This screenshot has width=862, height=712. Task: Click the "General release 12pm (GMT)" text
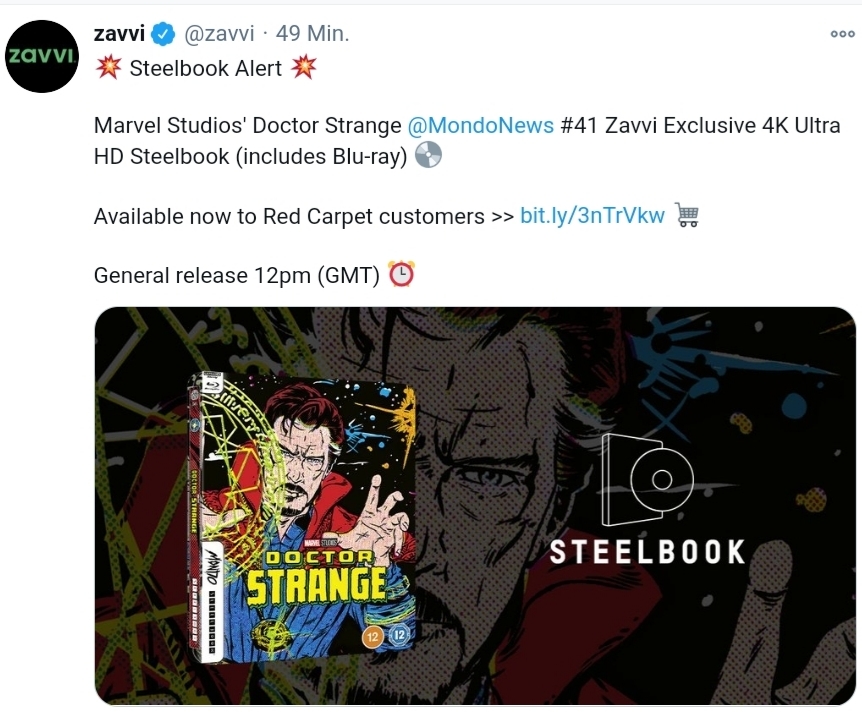(x=236, y=275)
